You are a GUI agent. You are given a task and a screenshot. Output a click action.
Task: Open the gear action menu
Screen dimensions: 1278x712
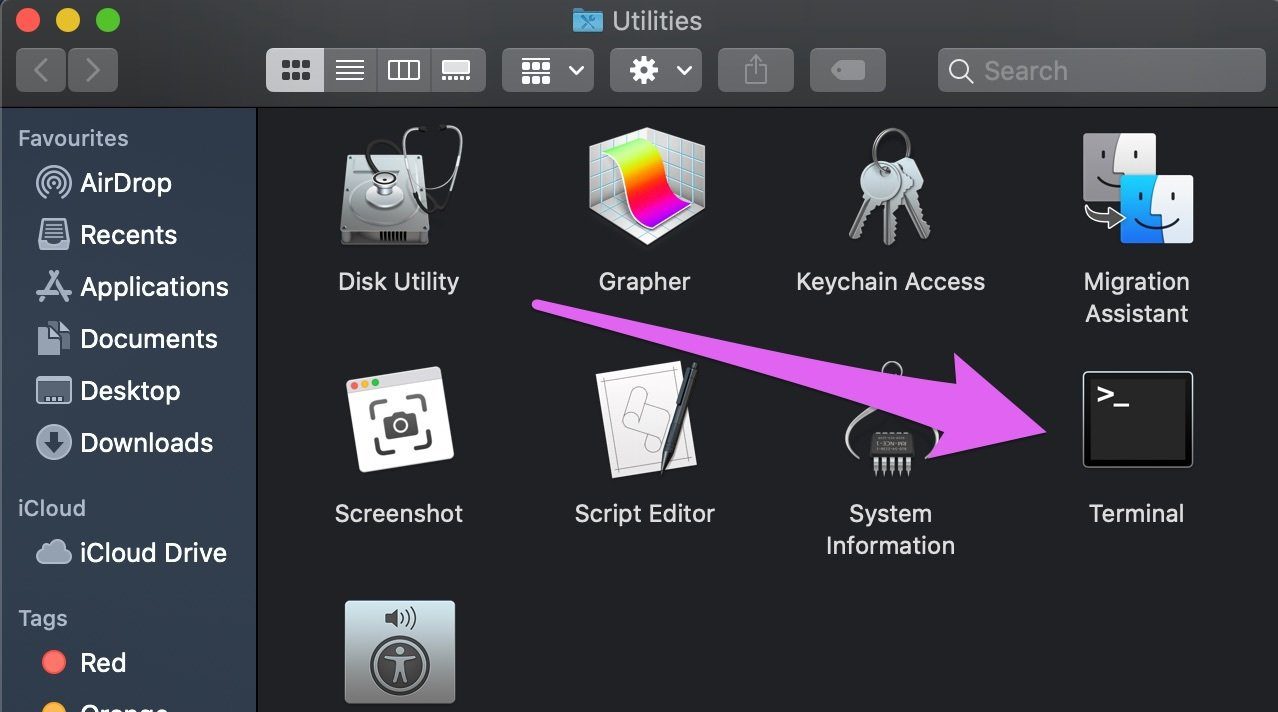point(656,70)
